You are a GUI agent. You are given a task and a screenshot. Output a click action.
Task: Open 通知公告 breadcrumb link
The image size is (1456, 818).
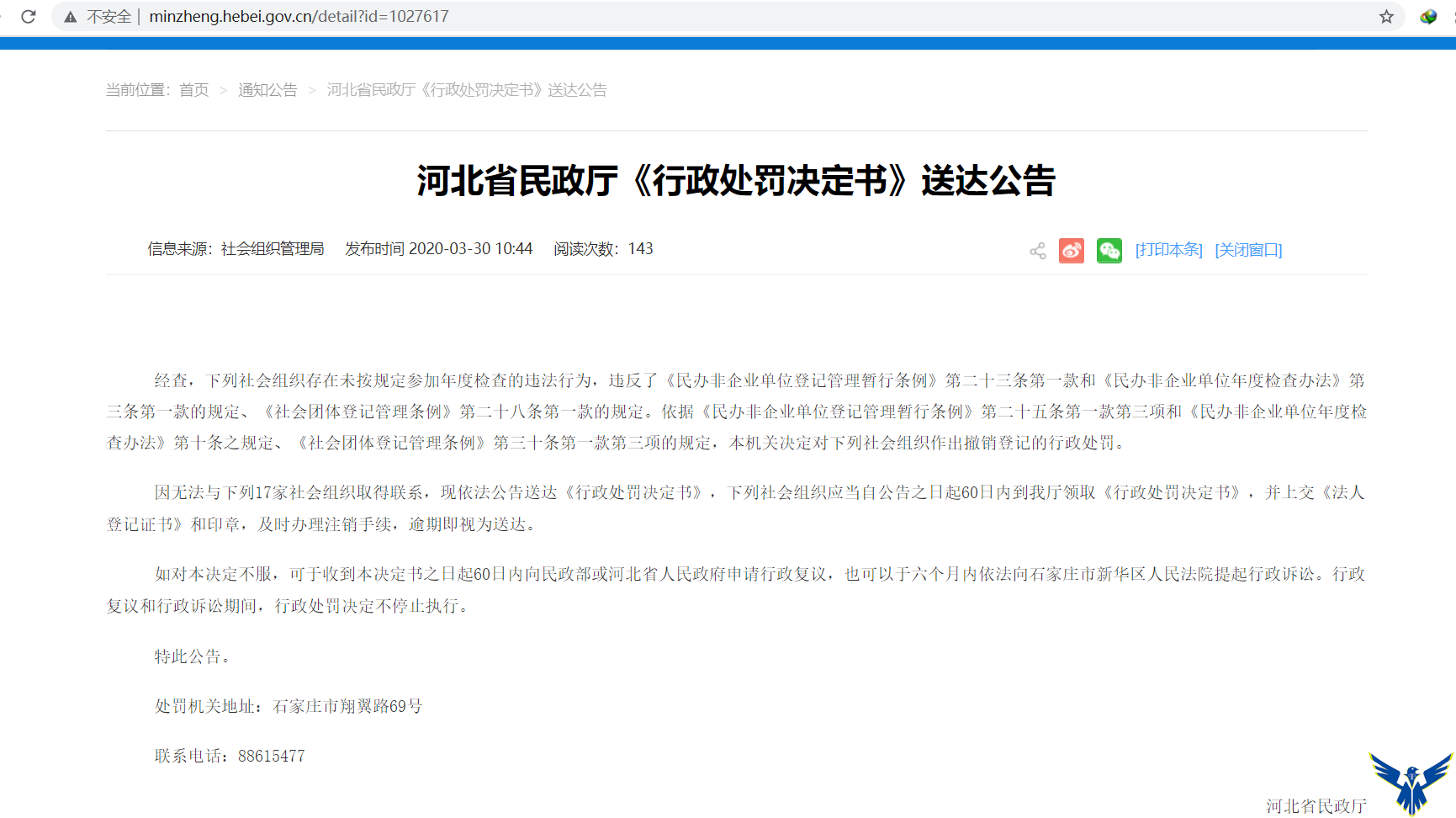point(267,90)
